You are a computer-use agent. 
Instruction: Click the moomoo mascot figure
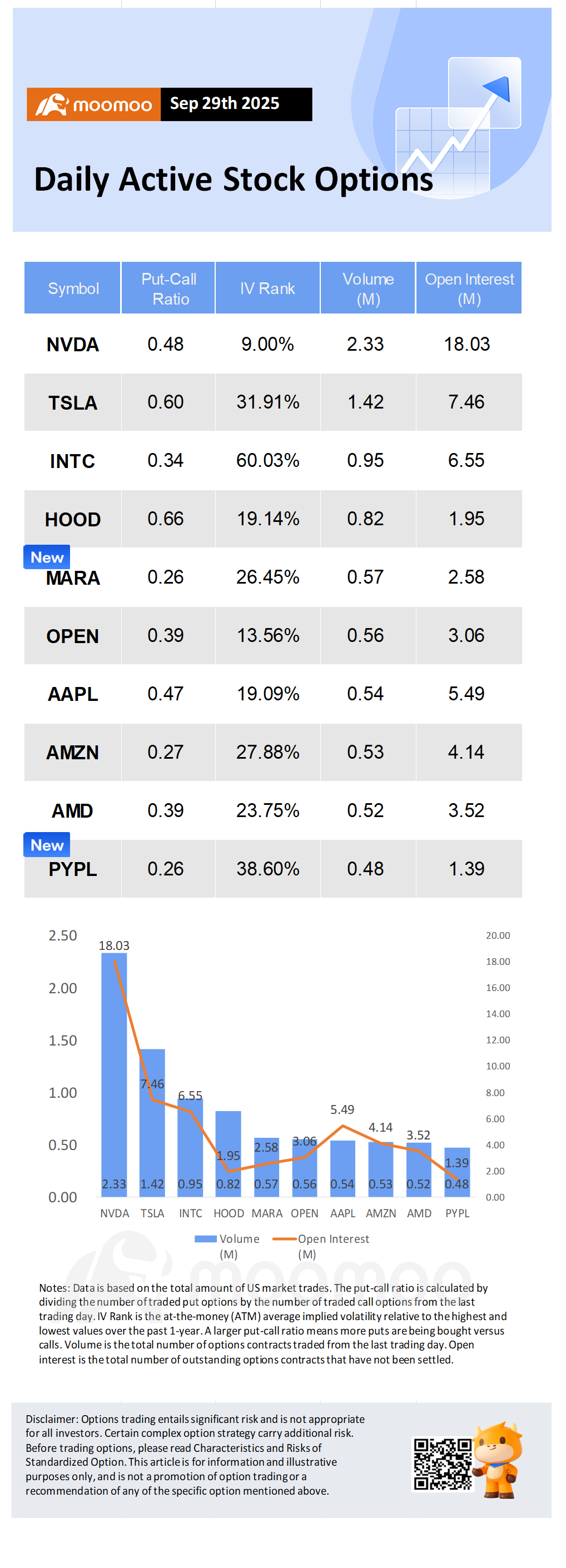coord(497,1459)
